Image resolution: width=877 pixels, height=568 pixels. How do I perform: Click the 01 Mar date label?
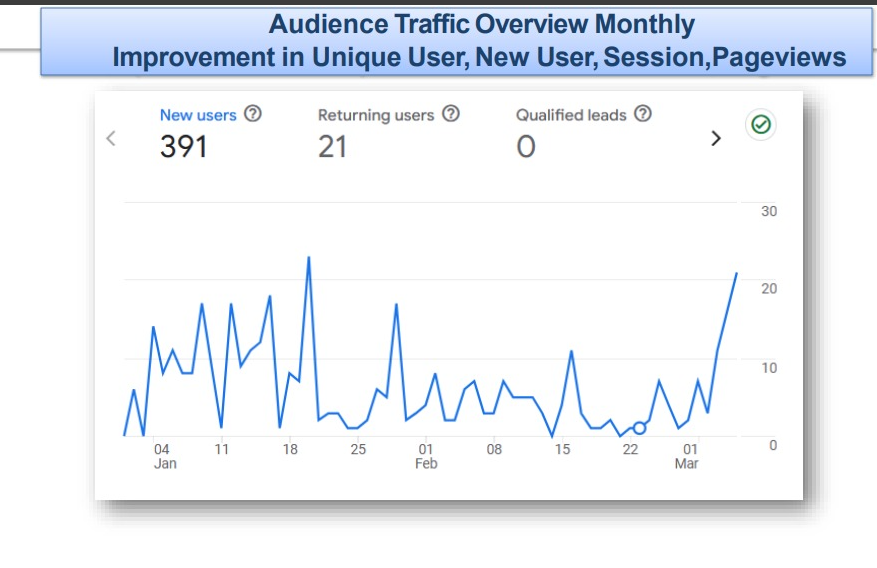pyautogui.click(x=687, y=456)
